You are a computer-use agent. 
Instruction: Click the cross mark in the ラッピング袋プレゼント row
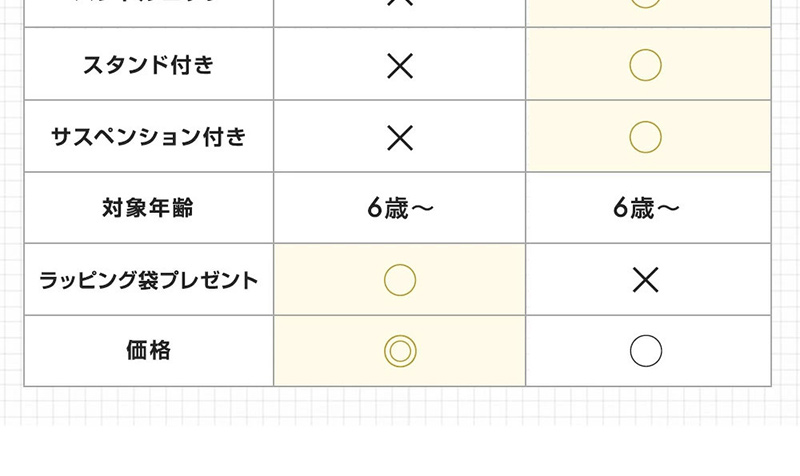(x=646, y=280)
